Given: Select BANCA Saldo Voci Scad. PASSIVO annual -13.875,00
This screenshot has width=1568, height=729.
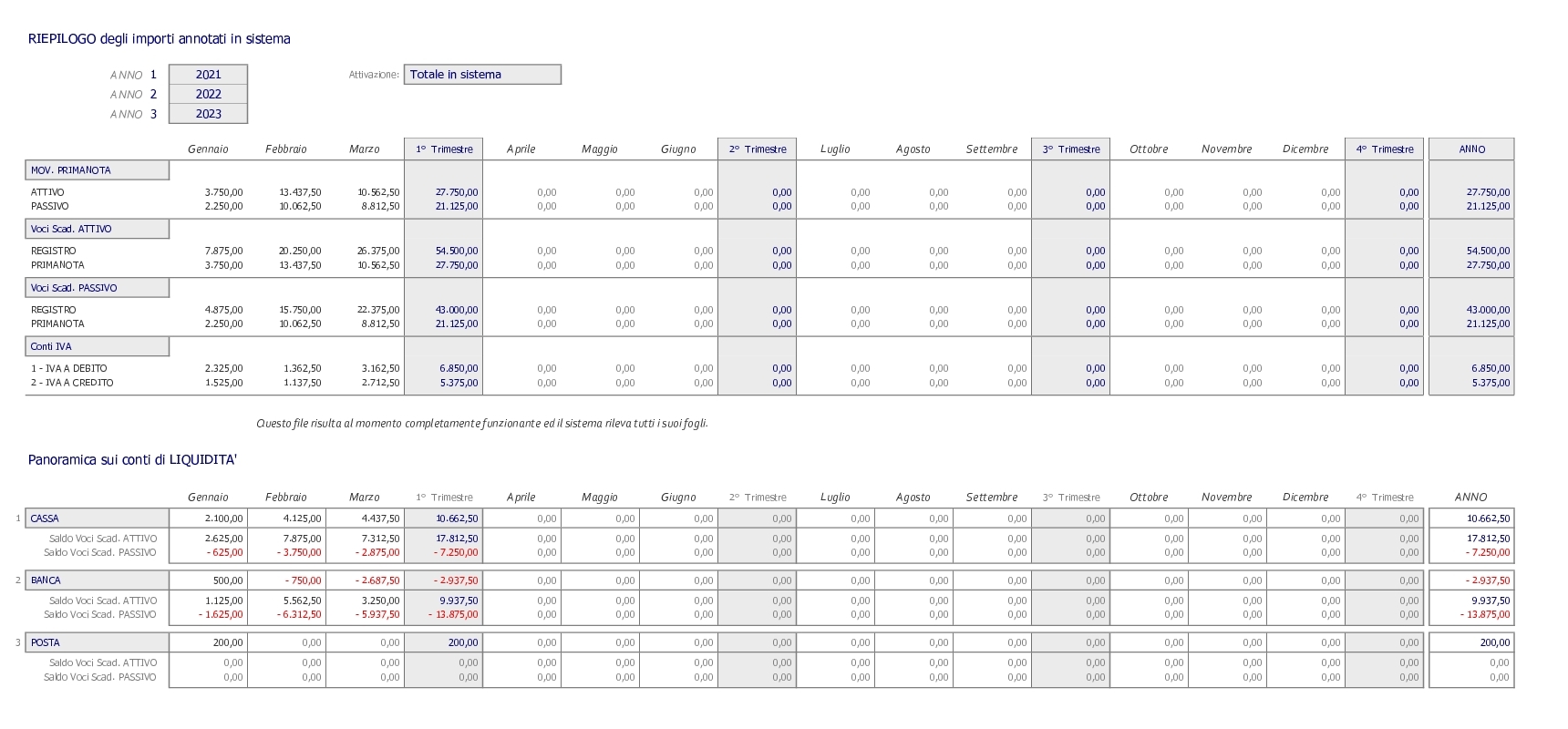Looking at the screenshot, I should click(1485, 615).
